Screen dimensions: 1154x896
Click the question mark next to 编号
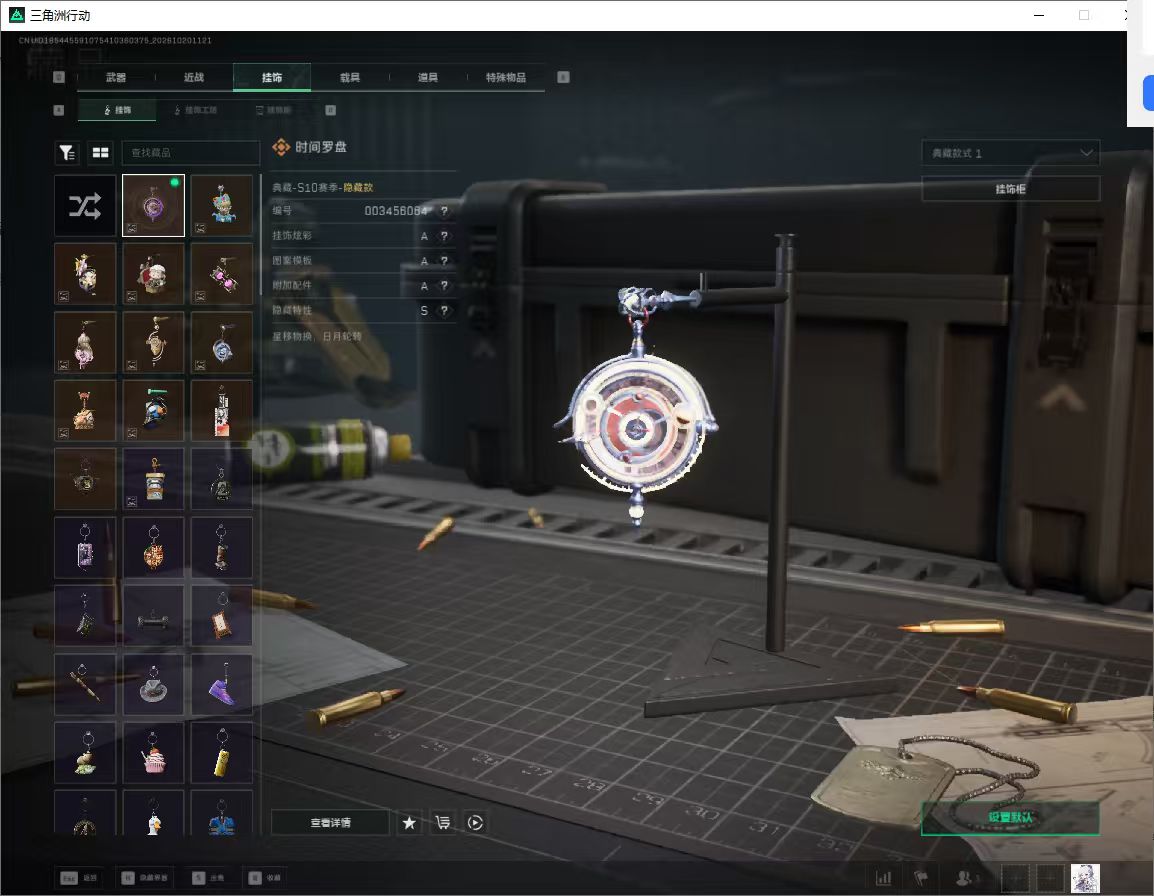click(x=444, y=211)
